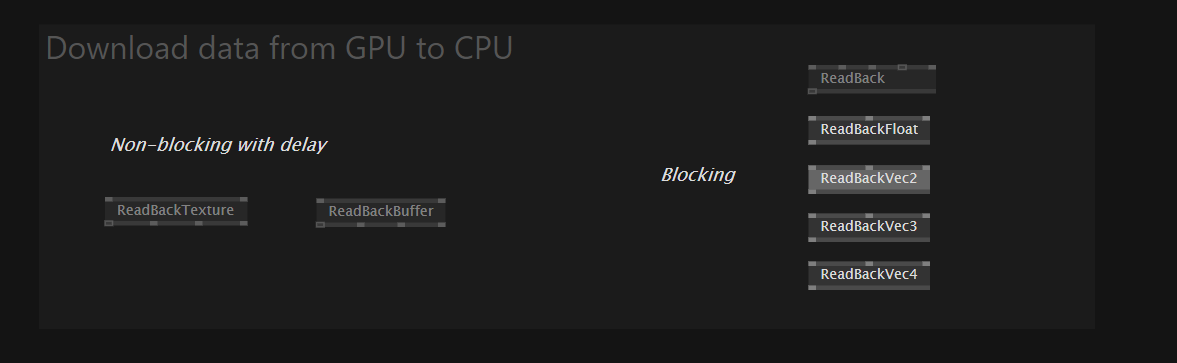Click ReadBackBuffer's top-left input pin
Viewport: 1177px width, 363px height.
pos(321,201)
